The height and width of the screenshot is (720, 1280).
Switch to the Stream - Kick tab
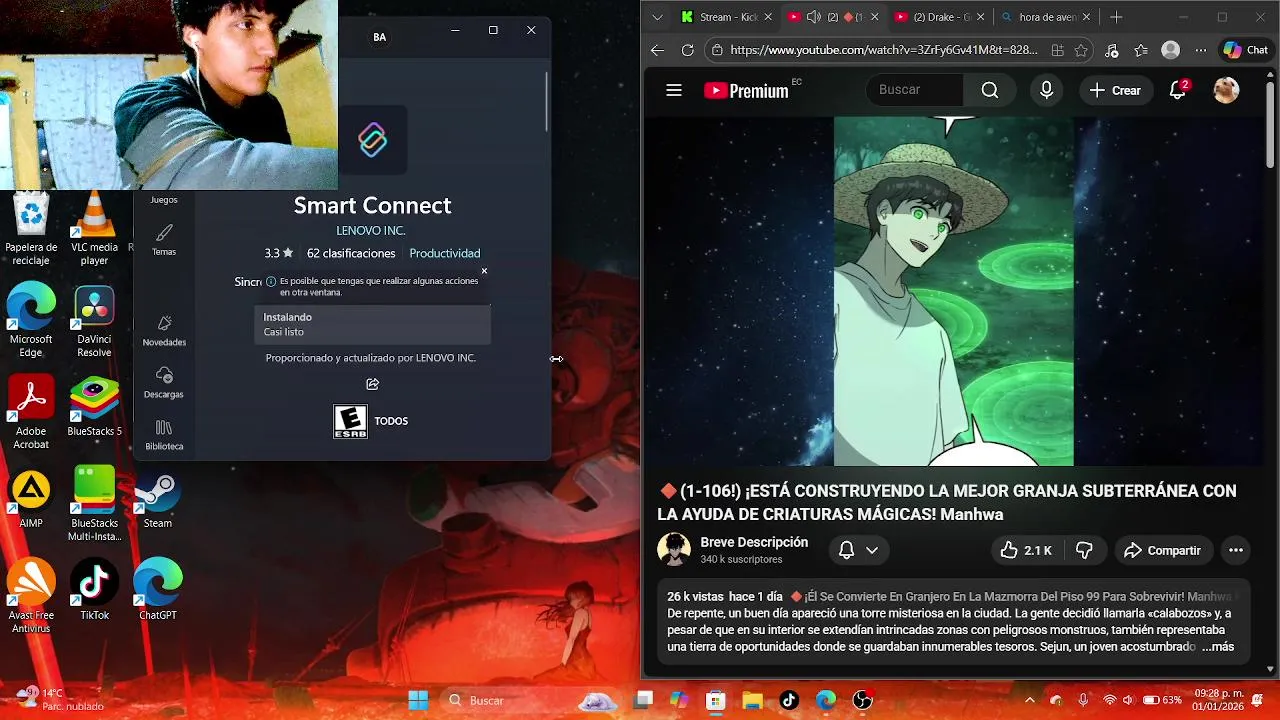[x=728, y=17]
